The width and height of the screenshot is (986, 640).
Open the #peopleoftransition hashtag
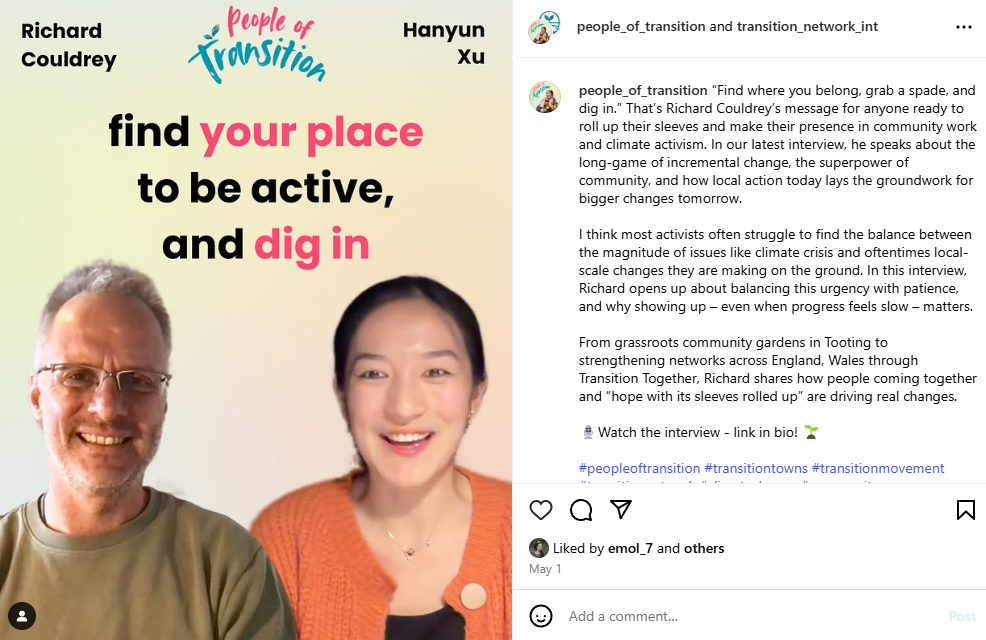pyautogui.click(x=639, y=468)
